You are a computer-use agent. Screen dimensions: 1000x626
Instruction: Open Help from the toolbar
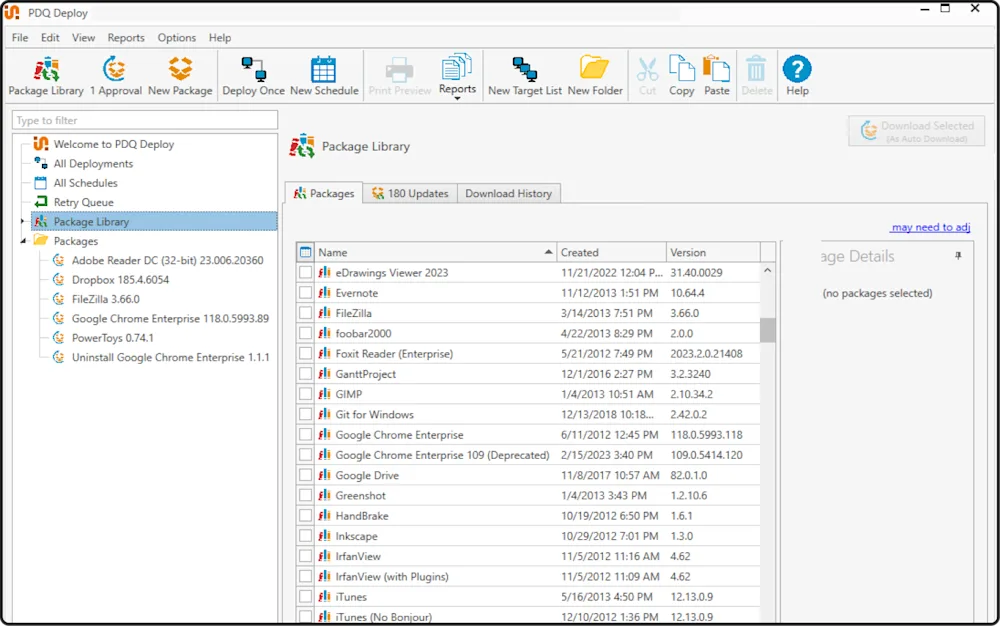tap(797, 76)
